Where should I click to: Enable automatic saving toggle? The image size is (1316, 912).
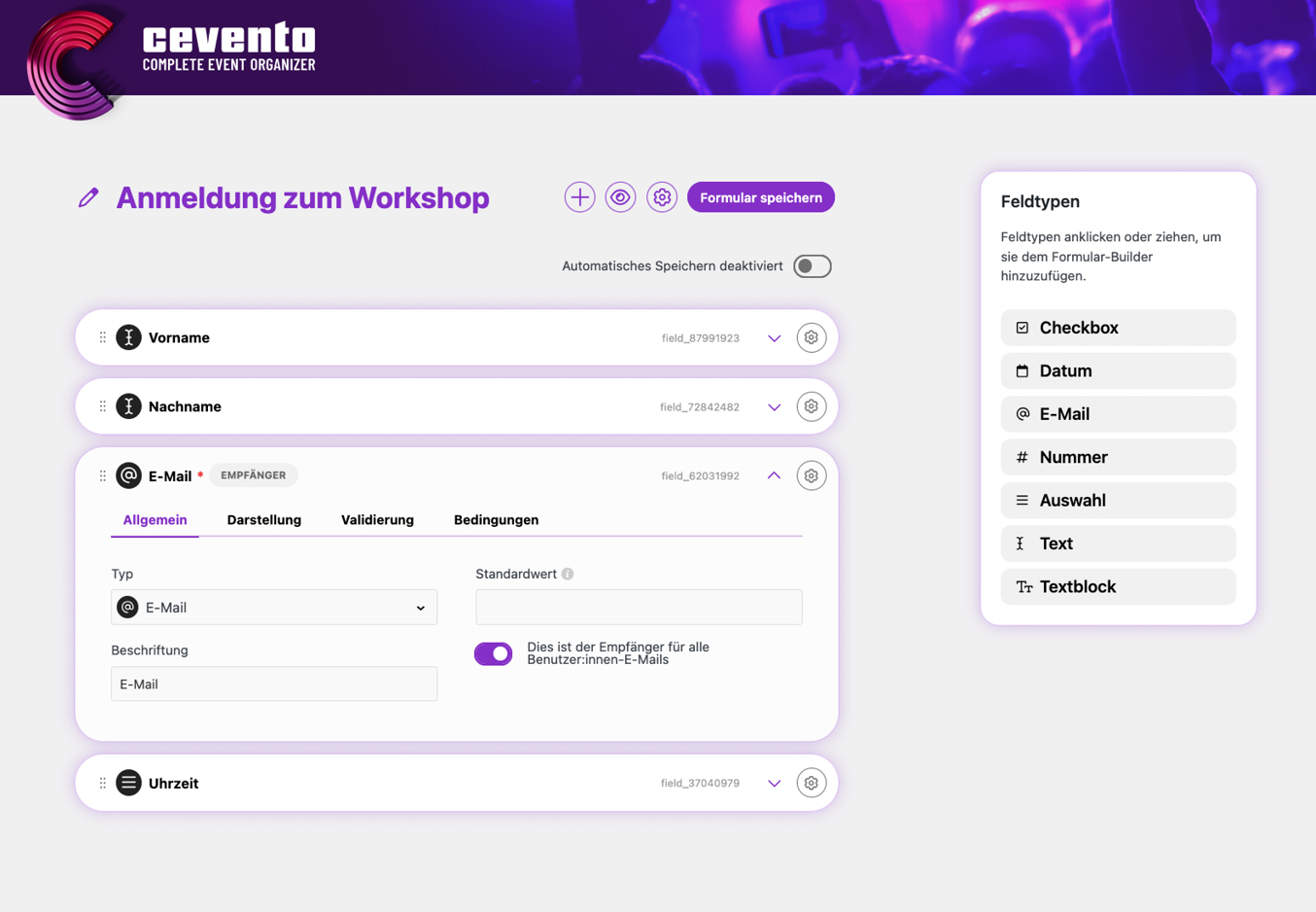tap(812, 266)
